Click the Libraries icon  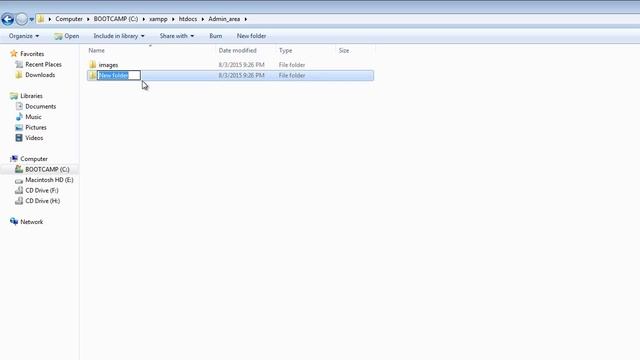click(x=14, y=96)
